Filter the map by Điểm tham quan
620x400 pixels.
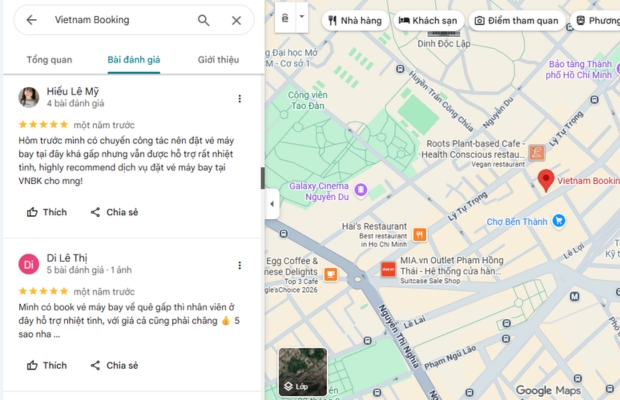click(x=518, y=21)
